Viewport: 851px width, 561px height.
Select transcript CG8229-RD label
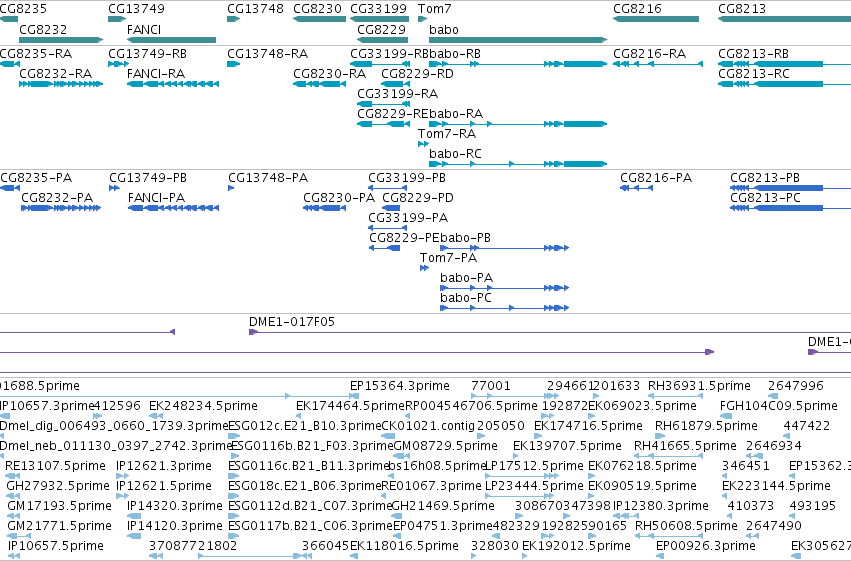point(417,73)
